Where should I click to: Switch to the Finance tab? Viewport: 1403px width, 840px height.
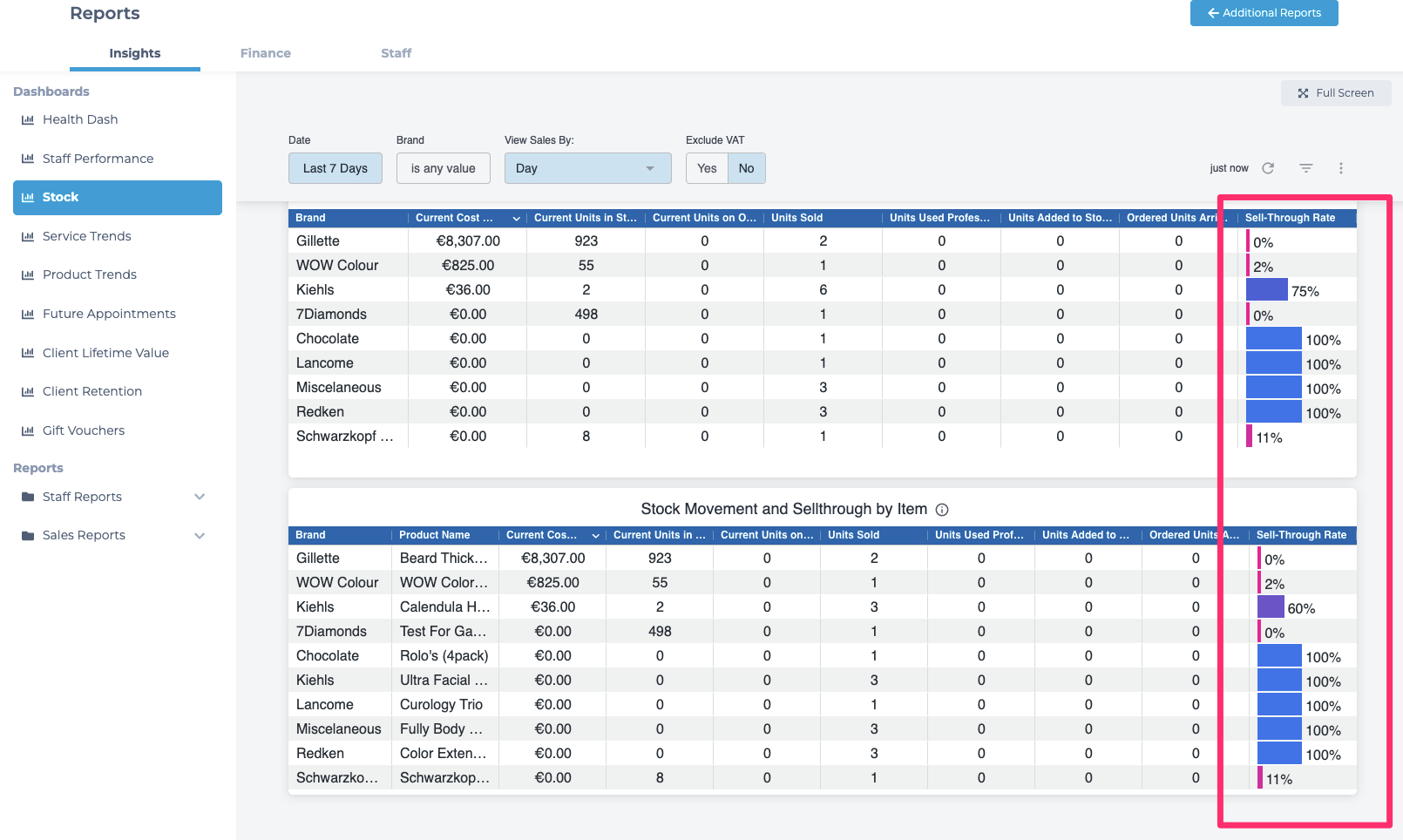(266, 53)
